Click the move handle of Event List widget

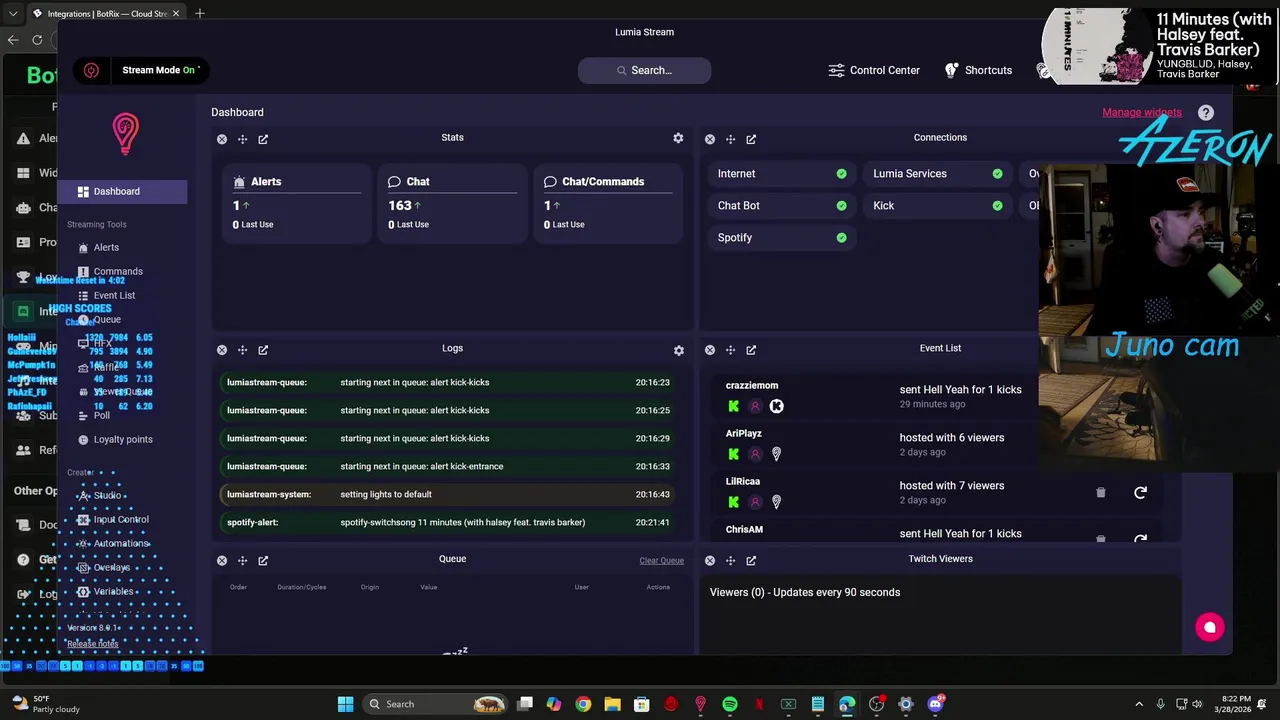[730, 350]
